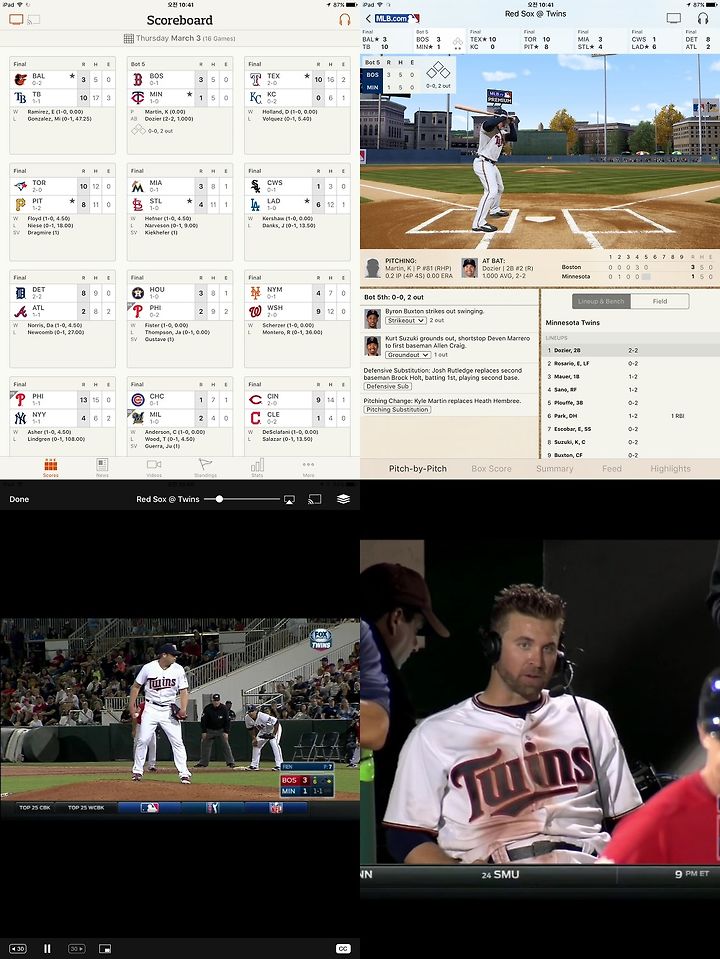Select the Scores tab at bottom
The height and width of the screenshot is (959, 720).
tap(51, 468)
